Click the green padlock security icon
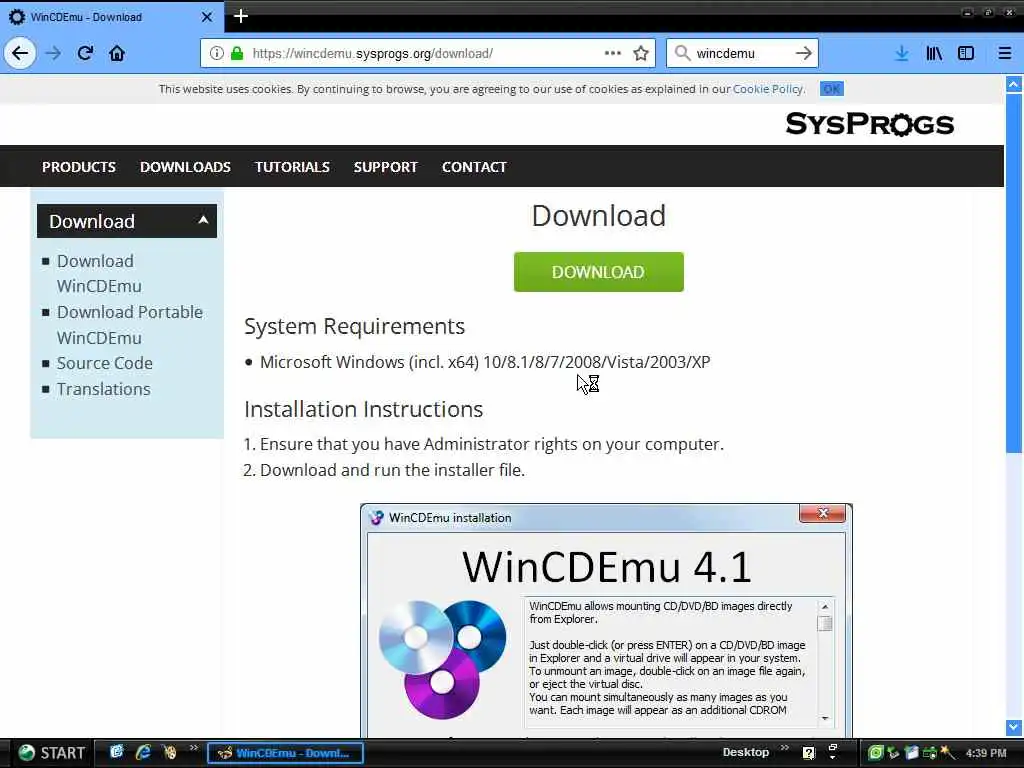1024x768 pixels. coord(237,53)
